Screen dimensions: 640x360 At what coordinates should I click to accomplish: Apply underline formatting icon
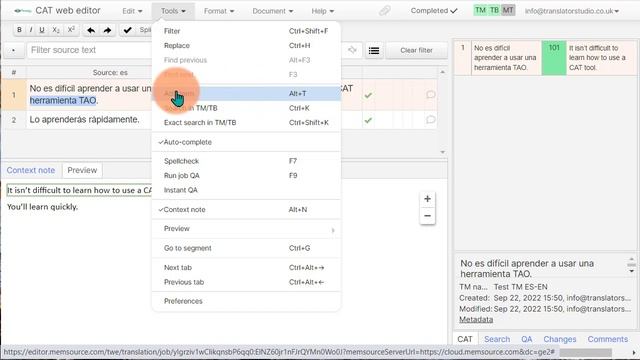tap(42, 30)
